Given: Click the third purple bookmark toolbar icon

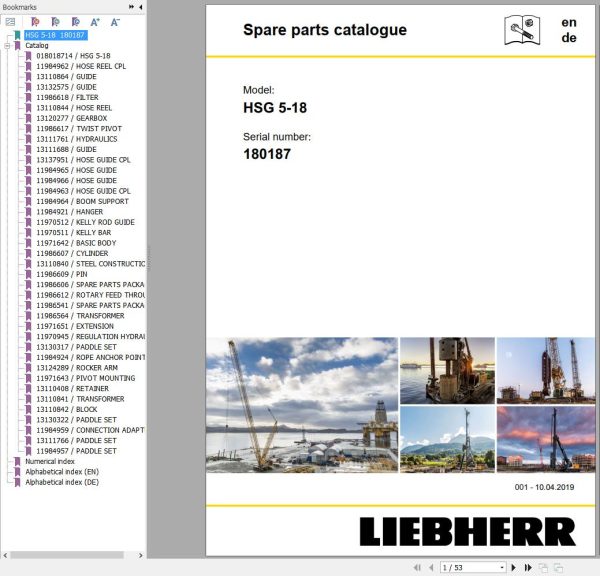Looking at the screenshot, I should click(x=76, y=22).
